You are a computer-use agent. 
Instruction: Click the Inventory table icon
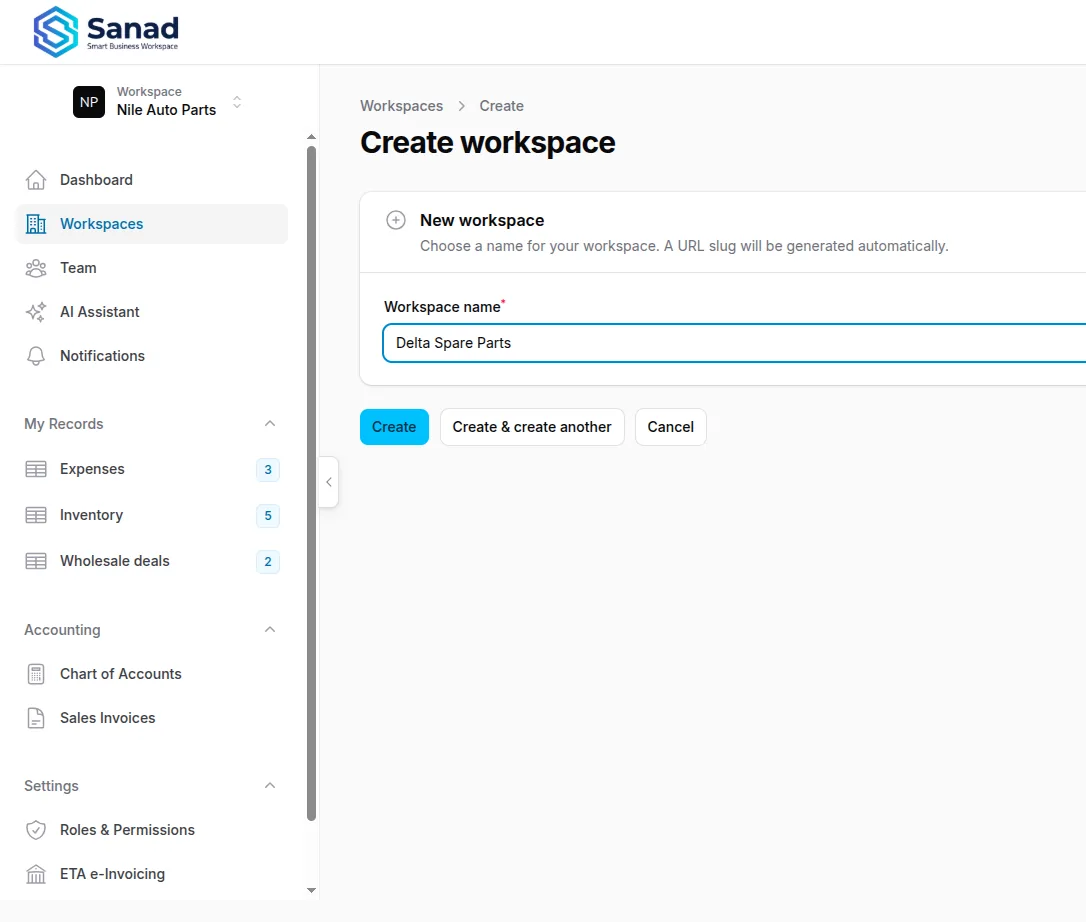tap(36, 515)
